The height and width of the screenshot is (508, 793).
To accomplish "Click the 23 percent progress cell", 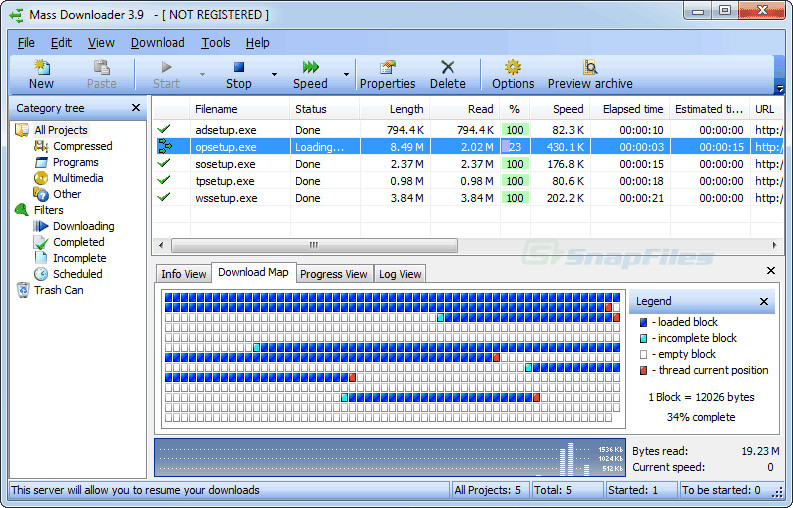I will pos(515,147).
